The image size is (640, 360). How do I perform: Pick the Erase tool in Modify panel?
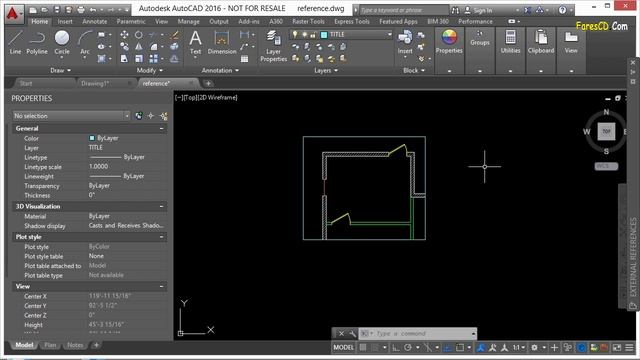[174, 35]
